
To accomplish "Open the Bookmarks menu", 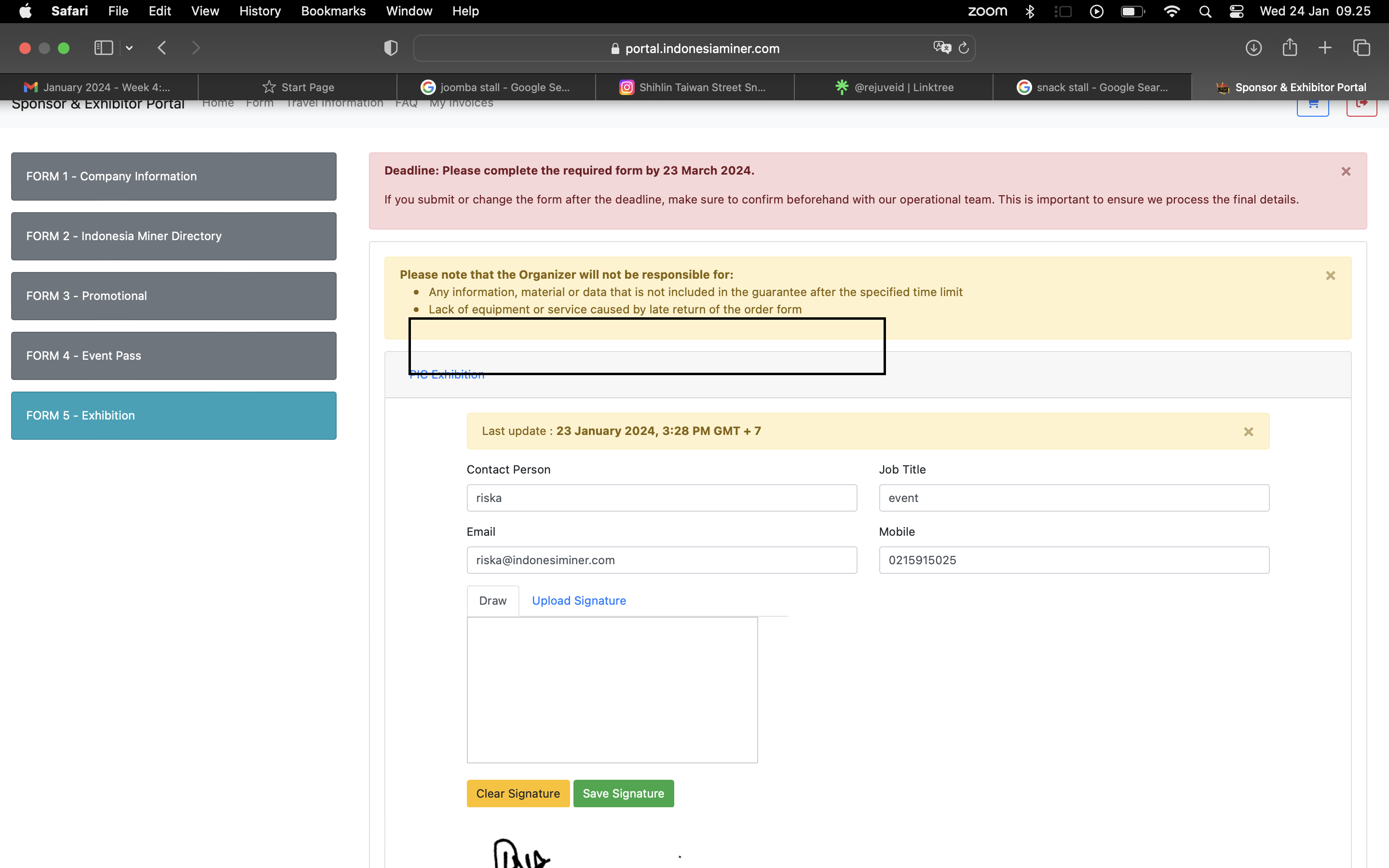I will (333, 11).
